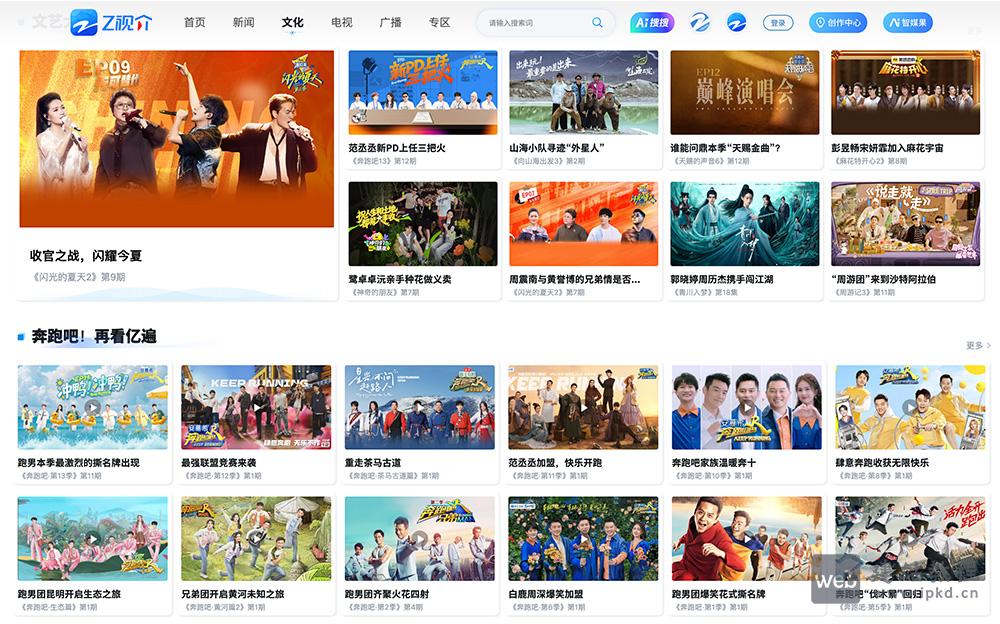1000x624 pixels.
Task: Open the 收官之战,闪耀今夏 headline
Action: pos(85,256)
